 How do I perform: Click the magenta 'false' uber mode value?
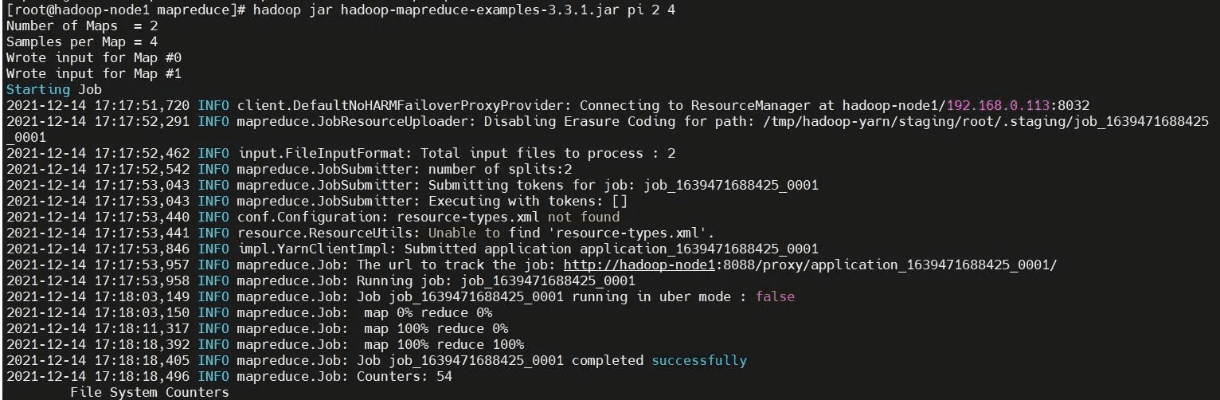click(775, 297)
